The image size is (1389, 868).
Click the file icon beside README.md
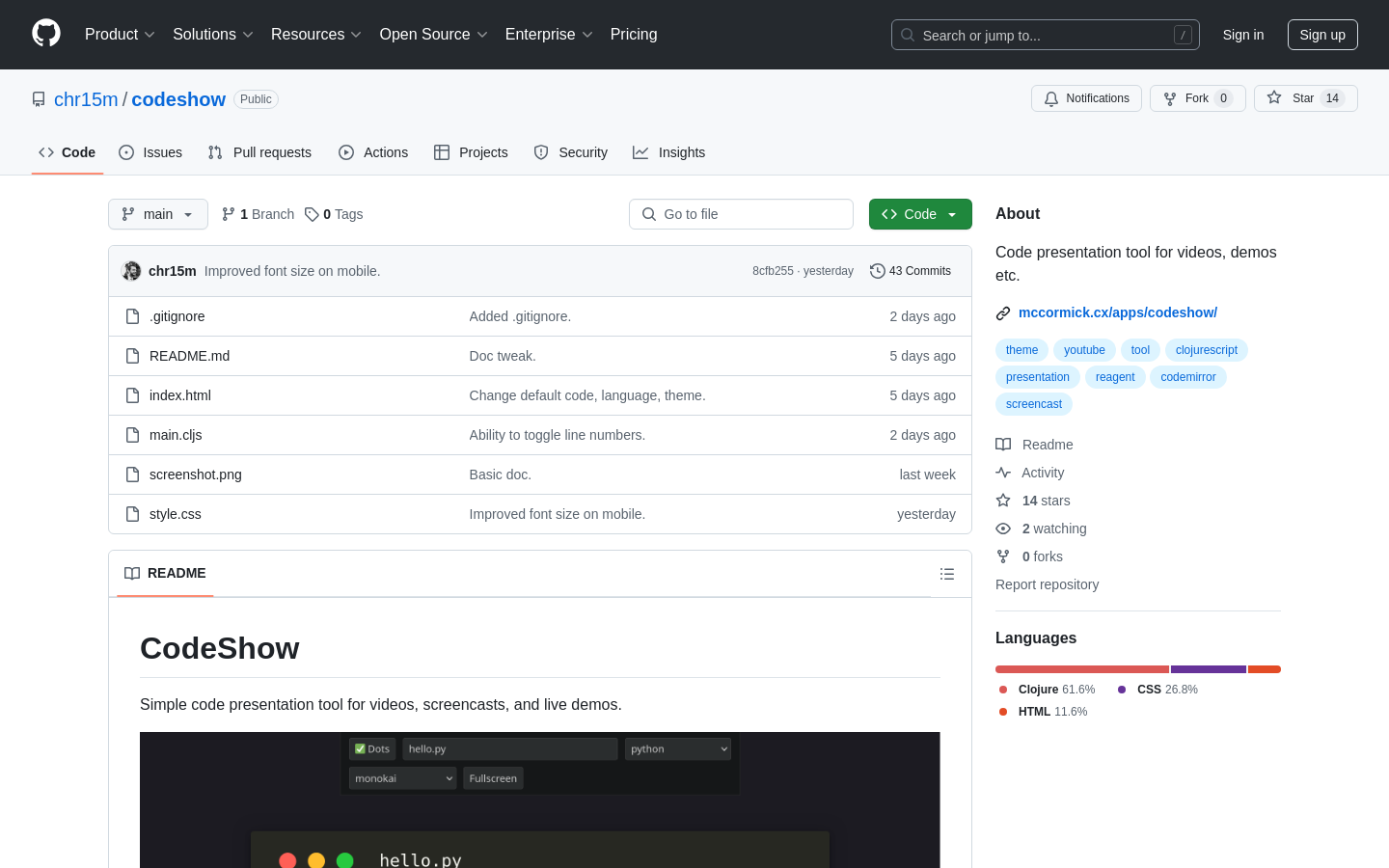pos(133,356)
